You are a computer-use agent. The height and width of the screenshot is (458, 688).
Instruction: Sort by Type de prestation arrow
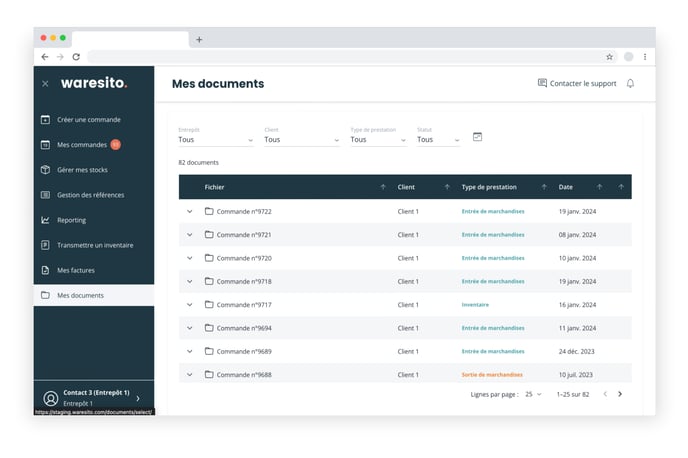pyautogui.click(x=544, y=187)
